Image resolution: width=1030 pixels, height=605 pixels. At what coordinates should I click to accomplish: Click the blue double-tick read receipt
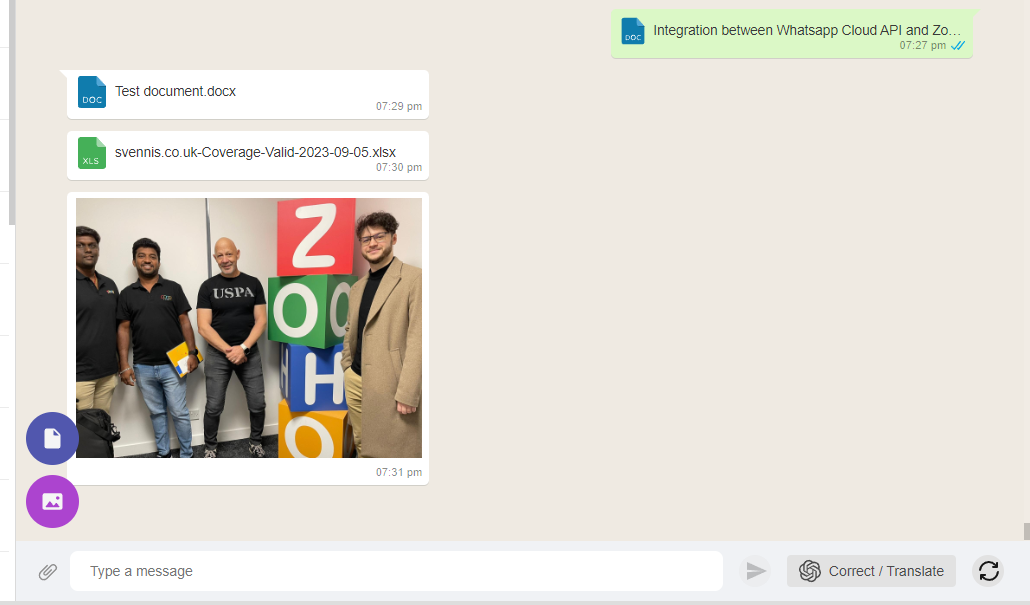(x=958, y=45)
